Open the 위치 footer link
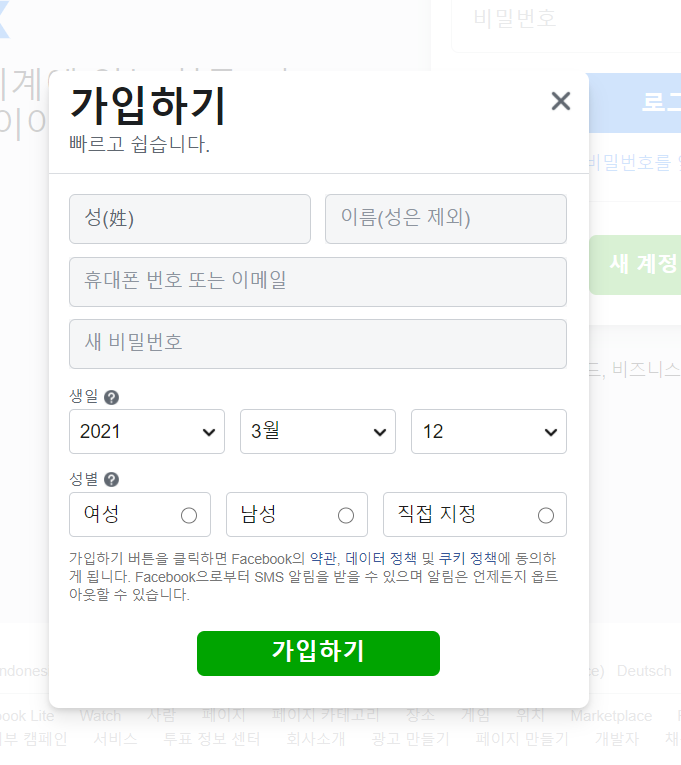Screen dimensions: 681x765 (530, 715)
